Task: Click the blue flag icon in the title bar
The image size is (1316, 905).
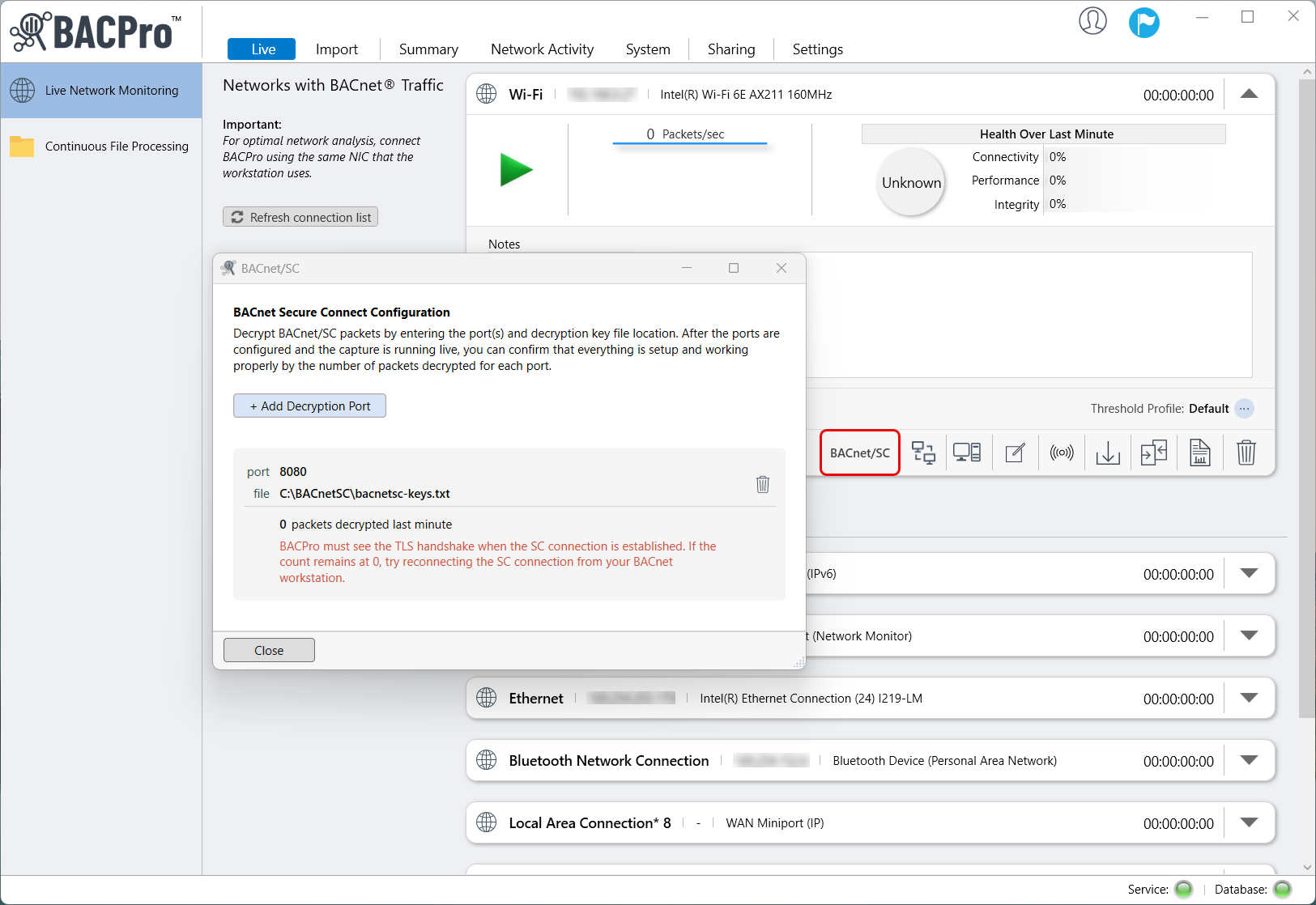Action: 1144,22
